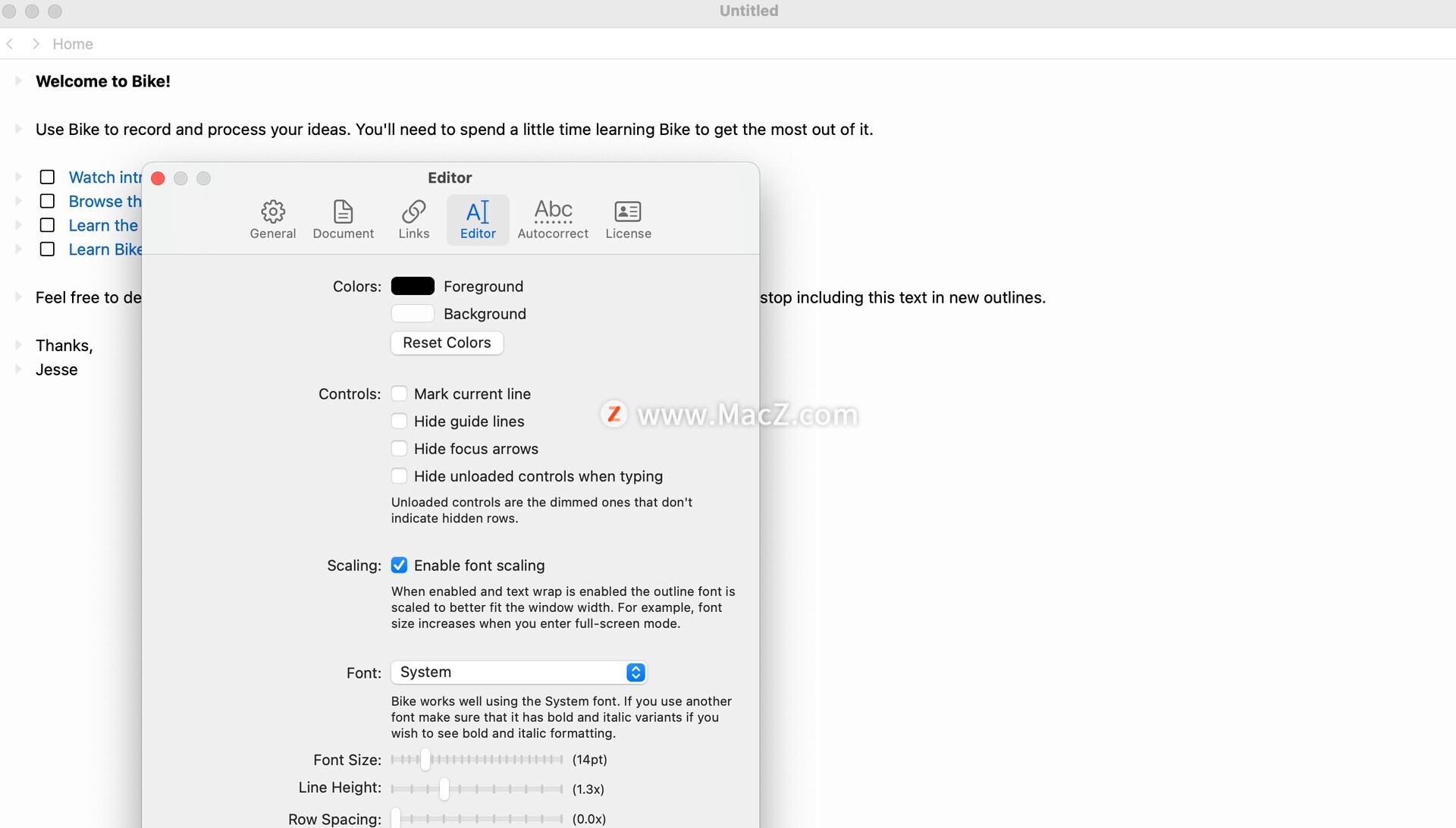Screen dimensions: 1456x828
Task: Close the Editor preferences window
Action: 158,178
